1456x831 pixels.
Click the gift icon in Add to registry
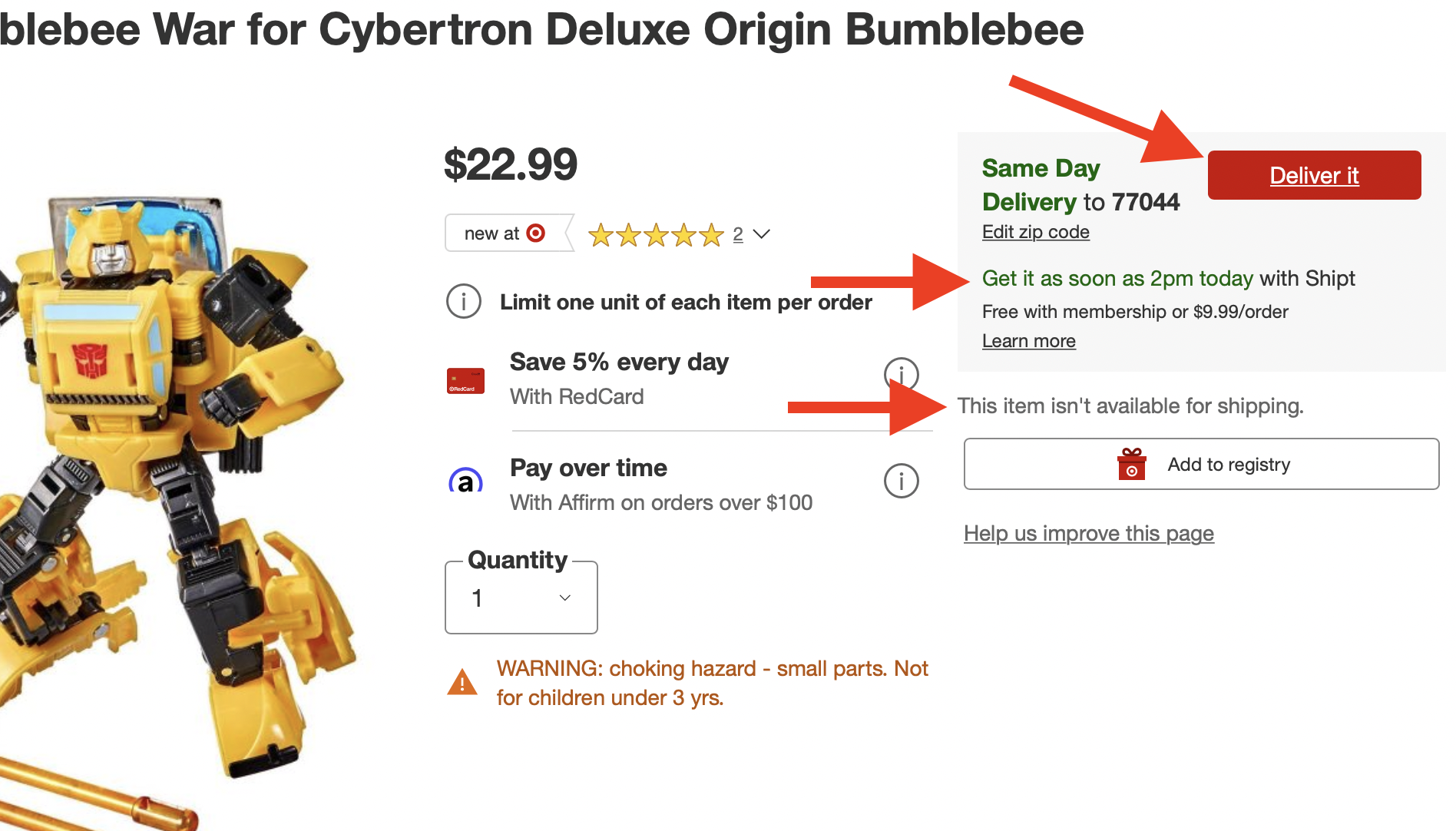(x=1131, y=464)
